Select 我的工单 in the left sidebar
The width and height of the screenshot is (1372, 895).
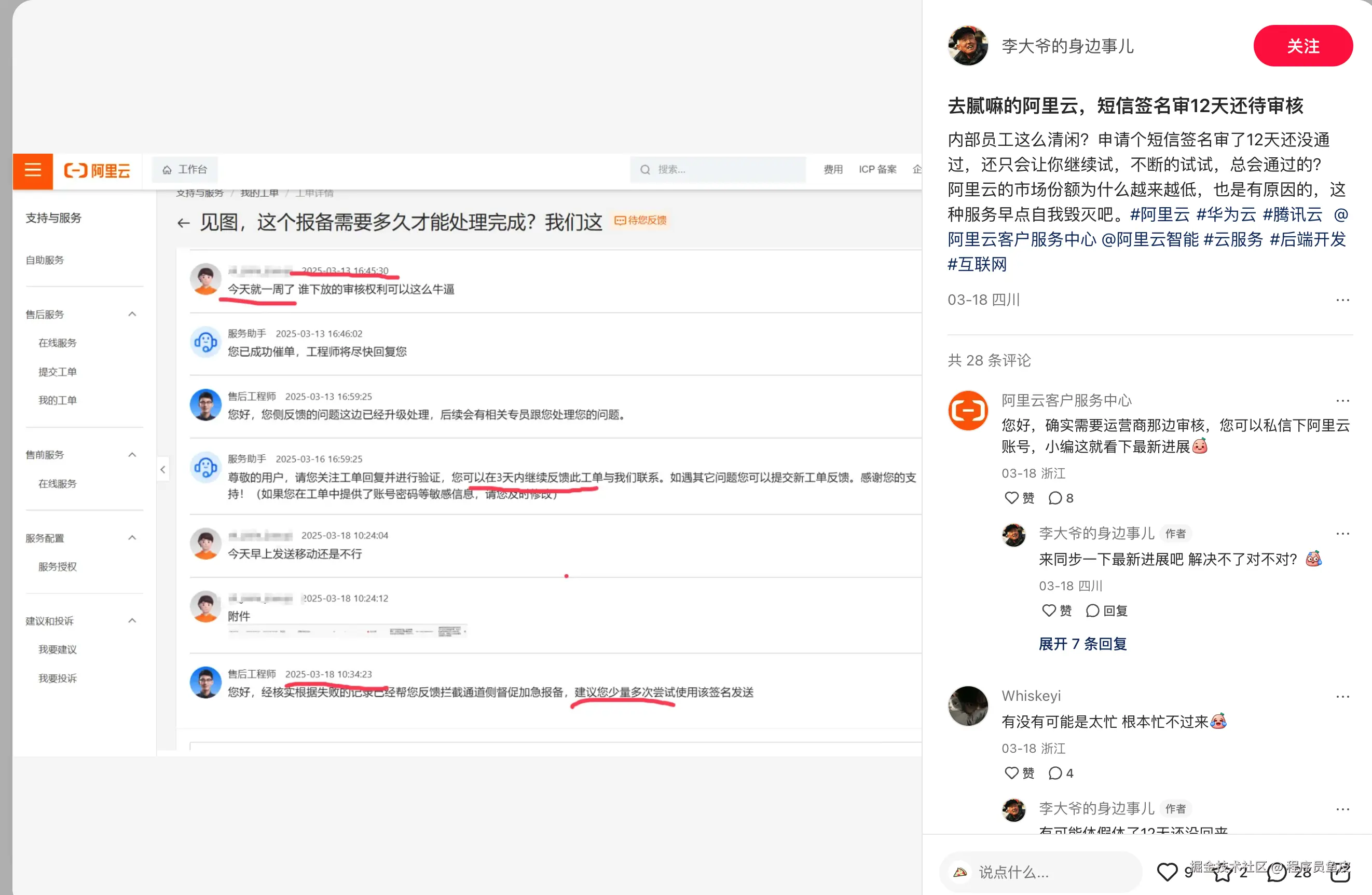[x=58, y=400]
